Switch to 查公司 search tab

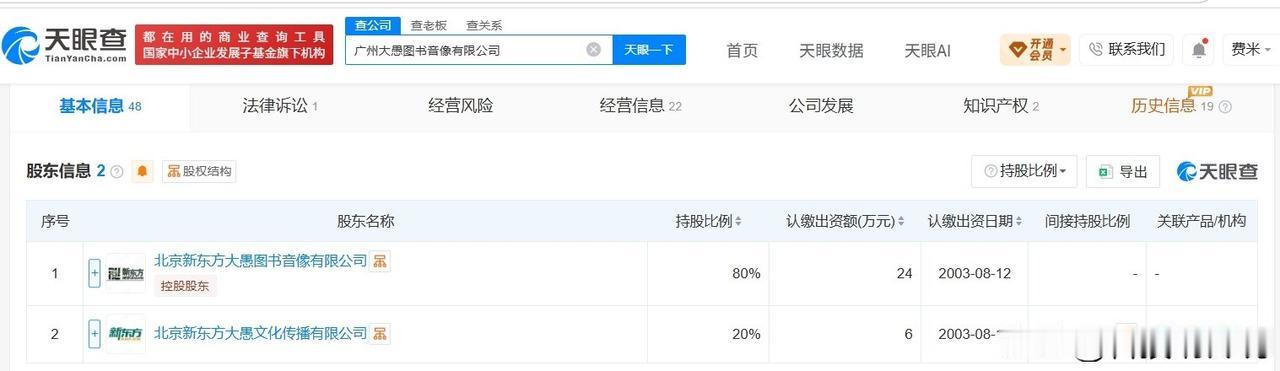pyautogui.click(x=373, y=25)
